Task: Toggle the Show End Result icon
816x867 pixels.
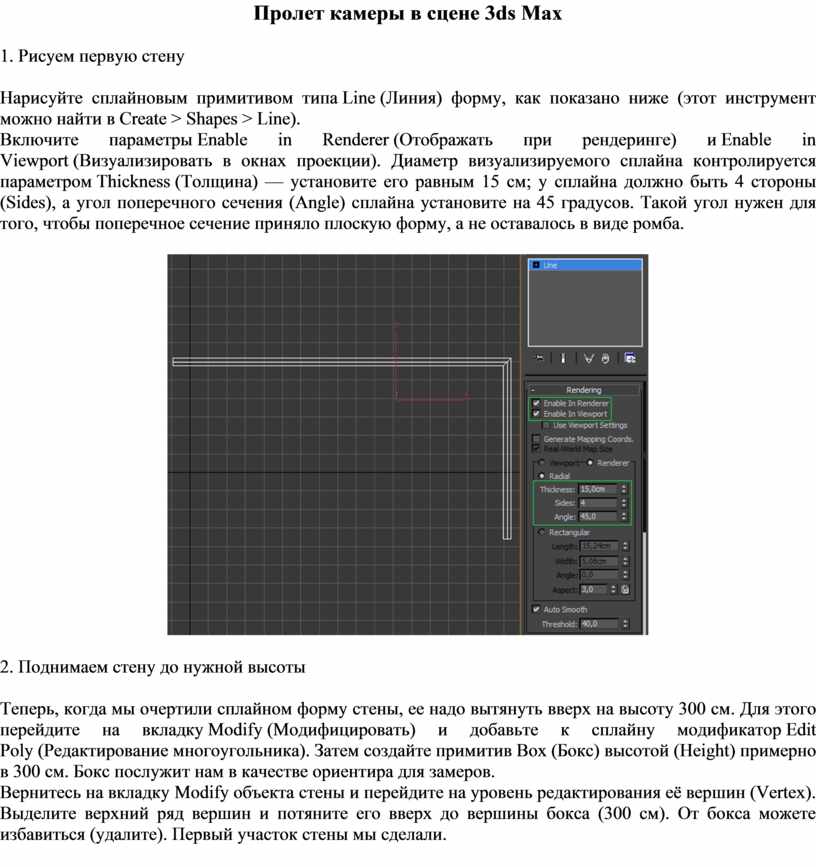Action: pyautogui.click(x=563, y=358)
